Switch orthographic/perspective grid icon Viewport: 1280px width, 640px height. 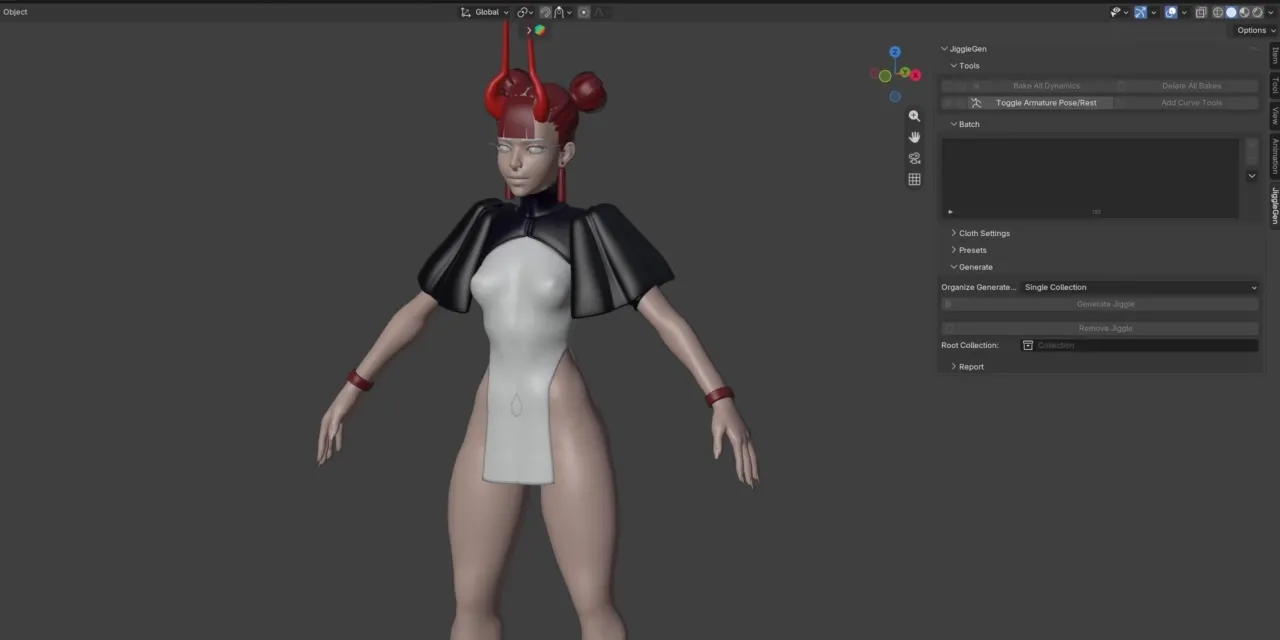pos(914,179)
